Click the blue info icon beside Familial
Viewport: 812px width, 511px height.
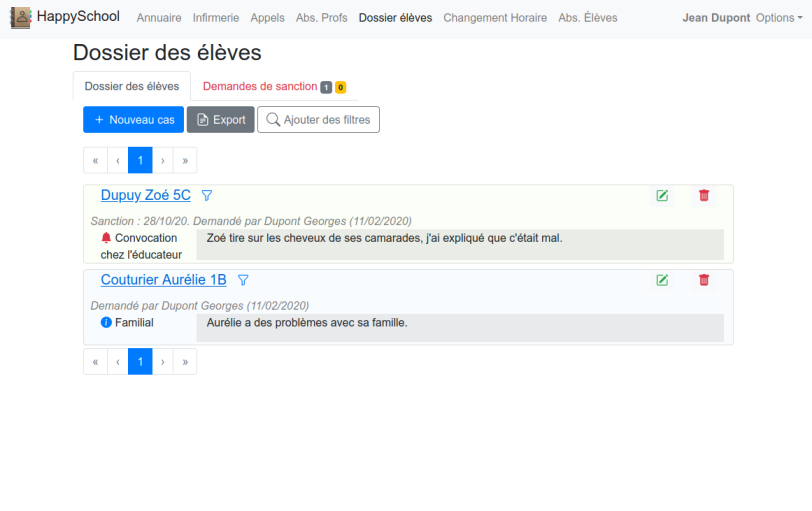106,323
